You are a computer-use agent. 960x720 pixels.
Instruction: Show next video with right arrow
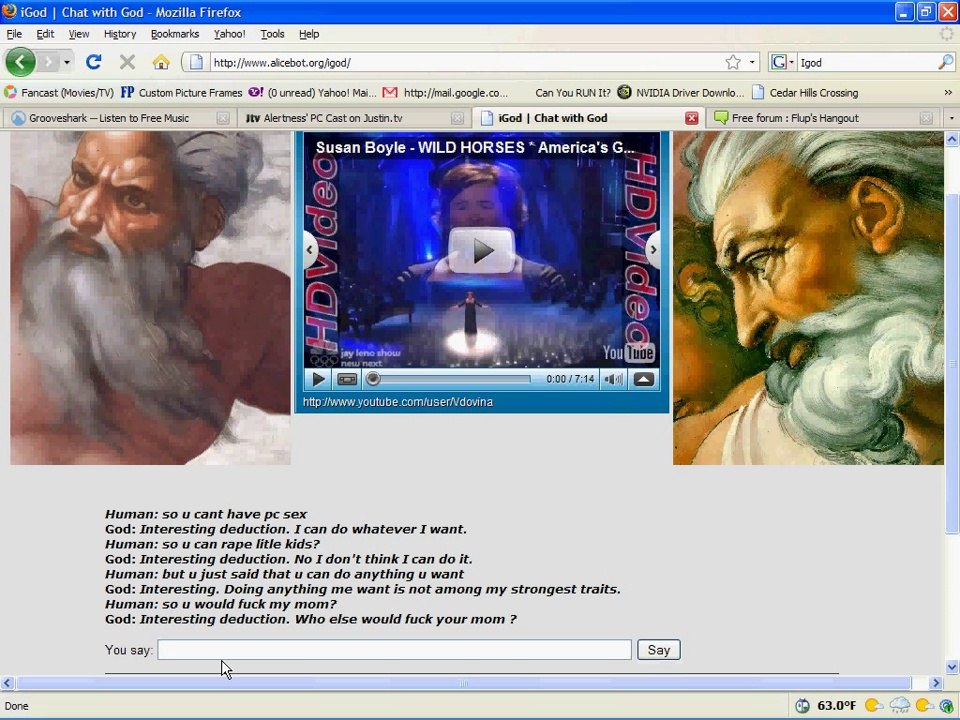(x=653, y=250)
